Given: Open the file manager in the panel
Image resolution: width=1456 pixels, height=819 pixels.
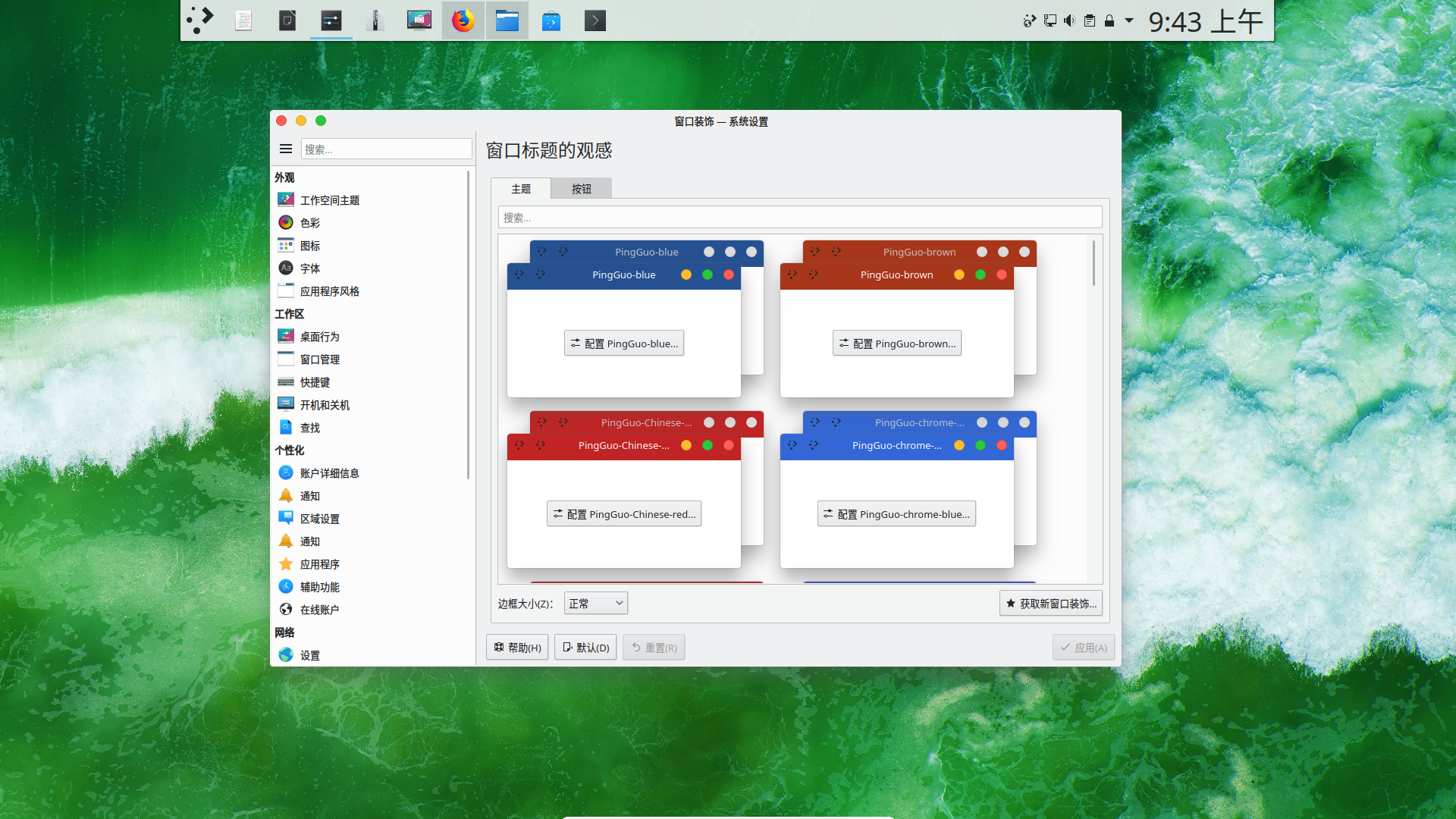Looking at the screenshot, I should [x=507, y=20].
